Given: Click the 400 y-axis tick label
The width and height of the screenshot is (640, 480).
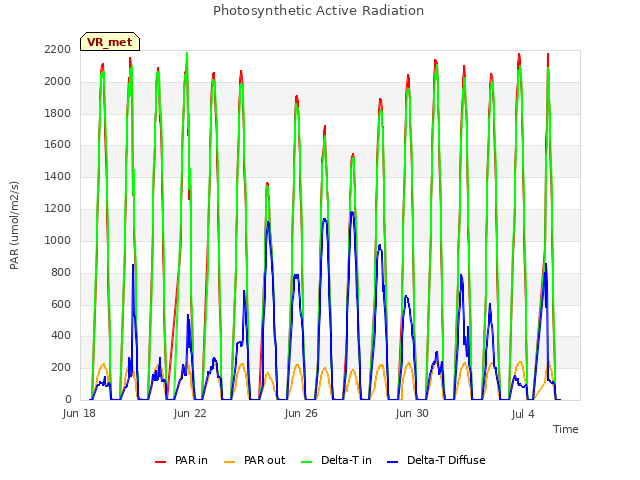Looking at the screenshot, I should (x=61, y=336).
